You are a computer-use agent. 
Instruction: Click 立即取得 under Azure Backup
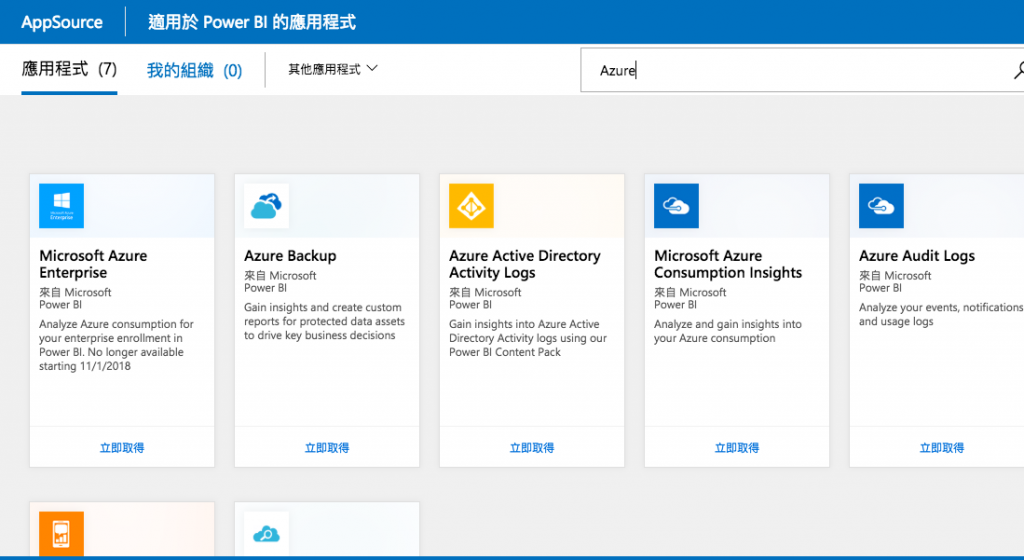point(327,448)
